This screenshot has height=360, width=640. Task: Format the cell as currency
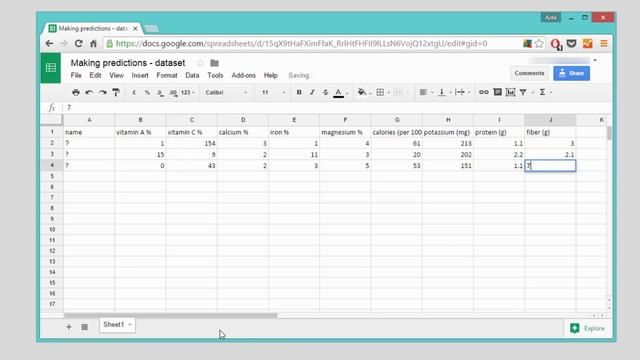coord(134,93)
